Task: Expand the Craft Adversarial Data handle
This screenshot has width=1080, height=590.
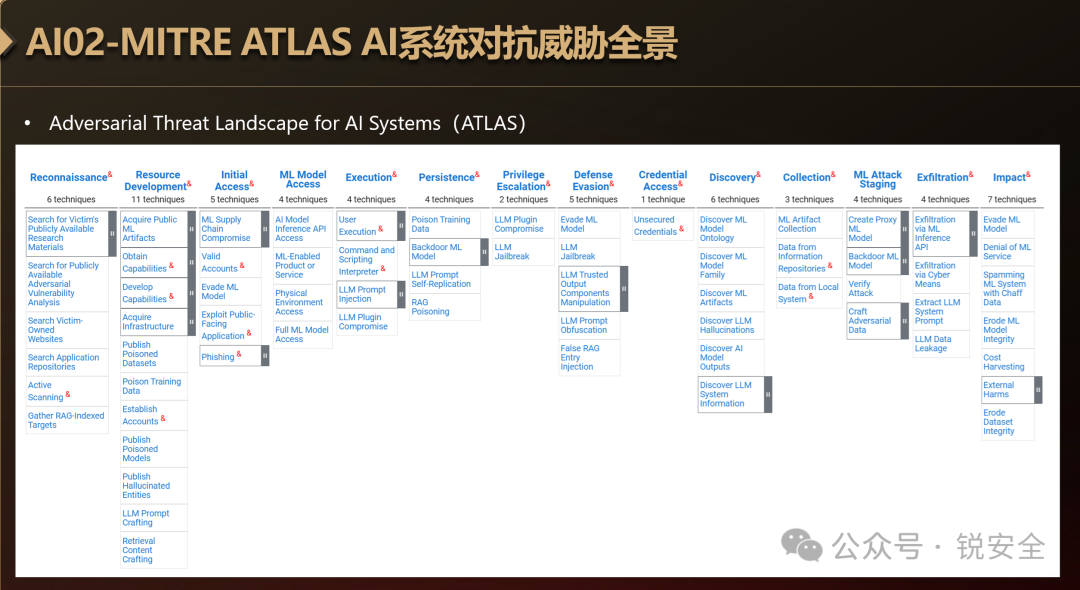Action: [x=904, y=321]
